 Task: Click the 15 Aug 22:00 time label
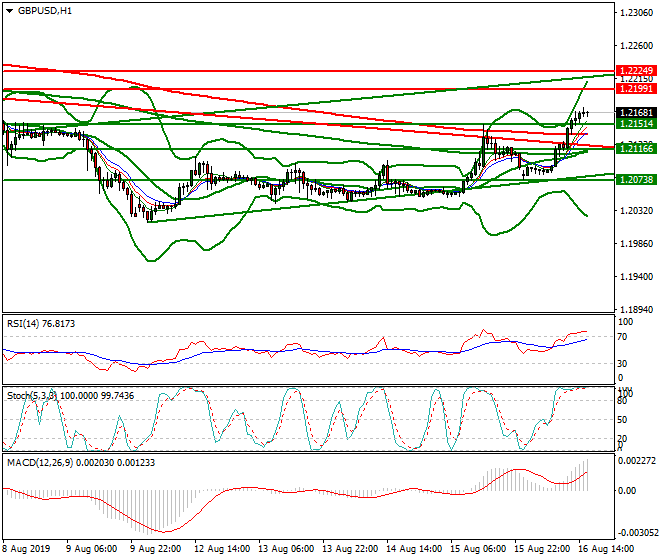click(542, 549)
